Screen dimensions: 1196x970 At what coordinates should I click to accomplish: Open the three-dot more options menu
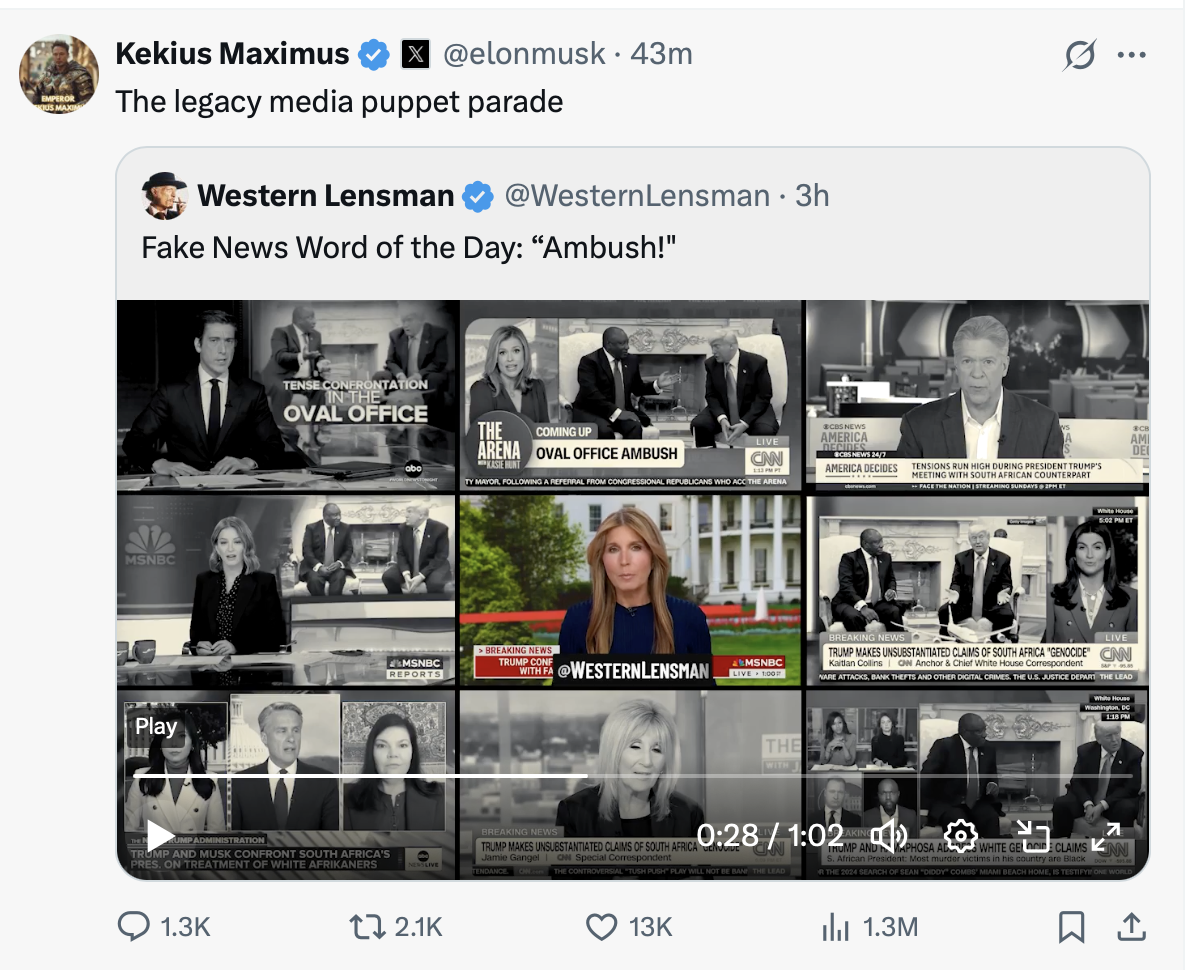point(1132,55)
